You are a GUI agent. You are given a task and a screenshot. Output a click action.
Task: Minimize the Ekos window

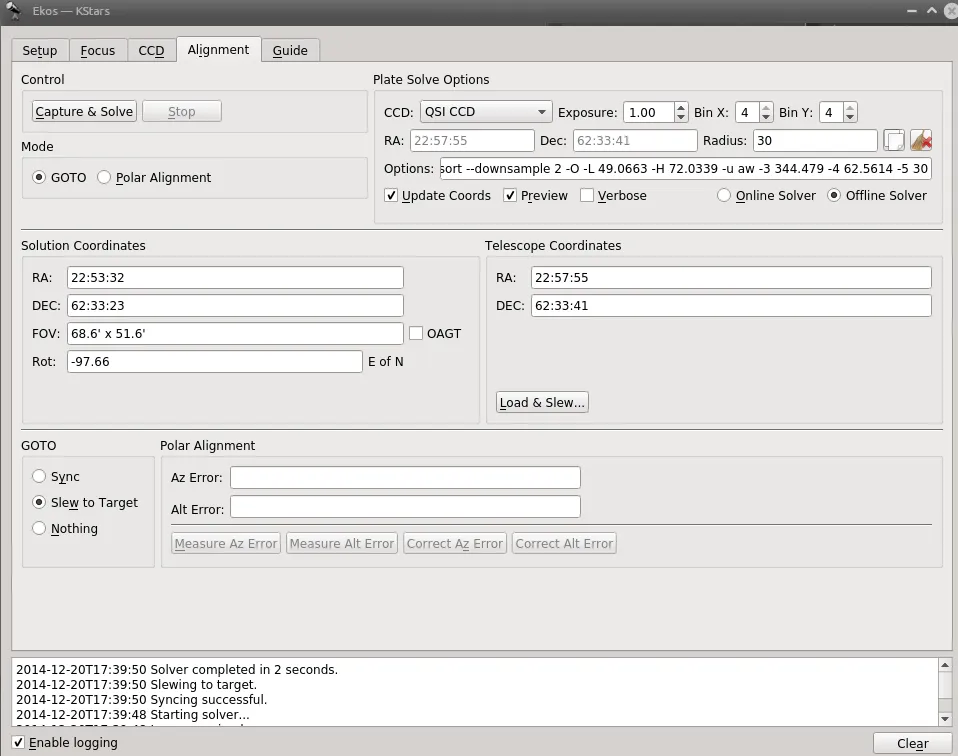click(x=912, y=11)
